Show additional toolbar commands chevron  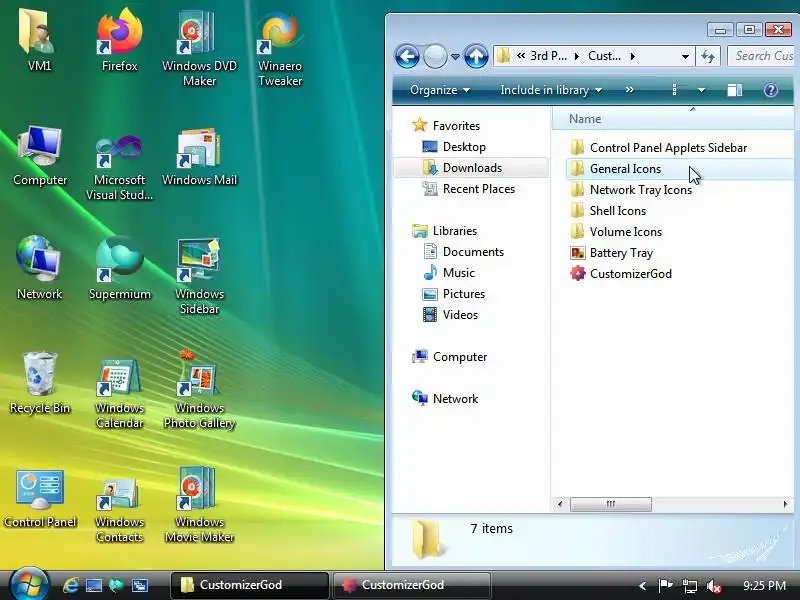630,90
